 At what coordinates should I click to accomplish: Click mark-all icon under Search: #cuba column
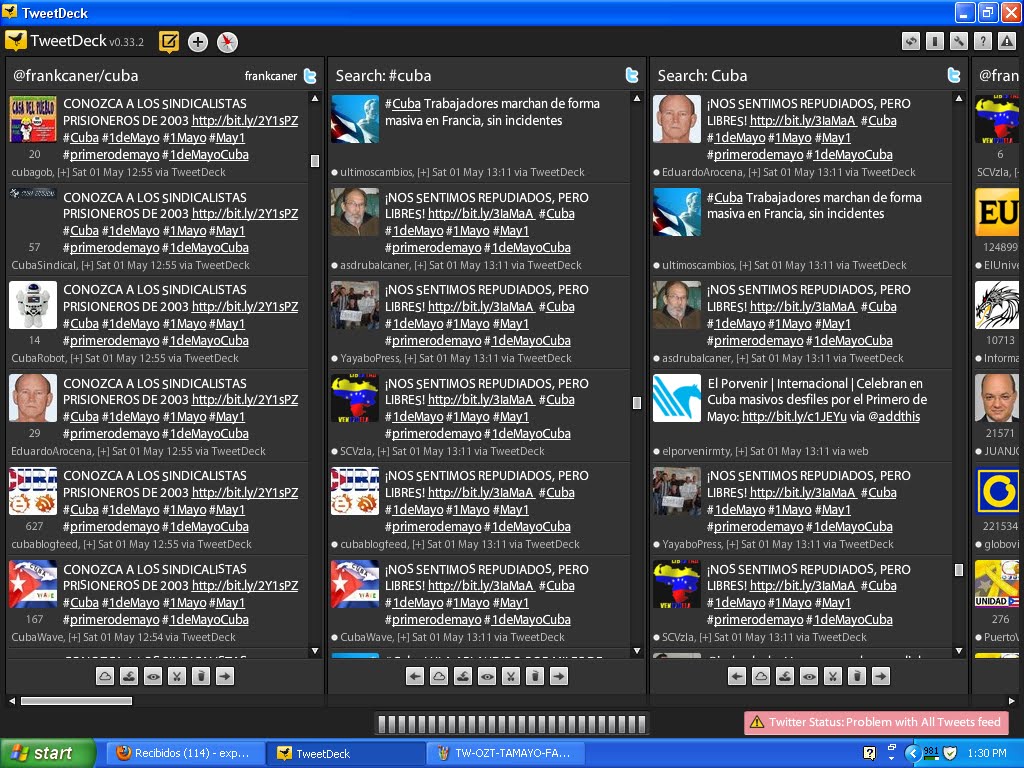(x=463, y=677)
